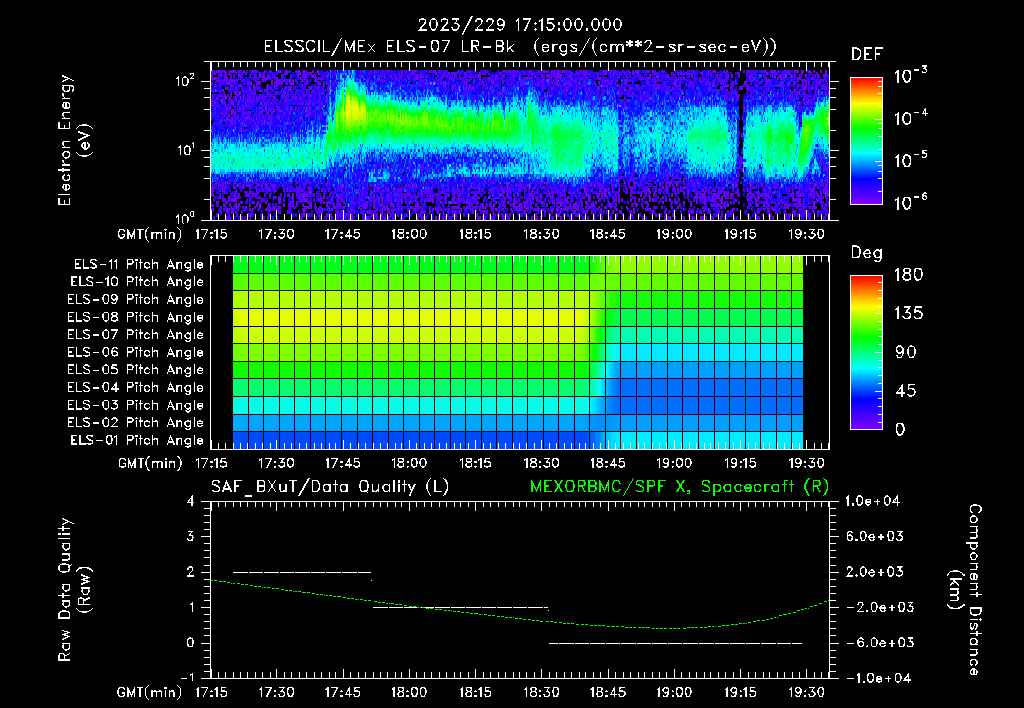Click the Deg pitch angle color bar

pos(866,352)
